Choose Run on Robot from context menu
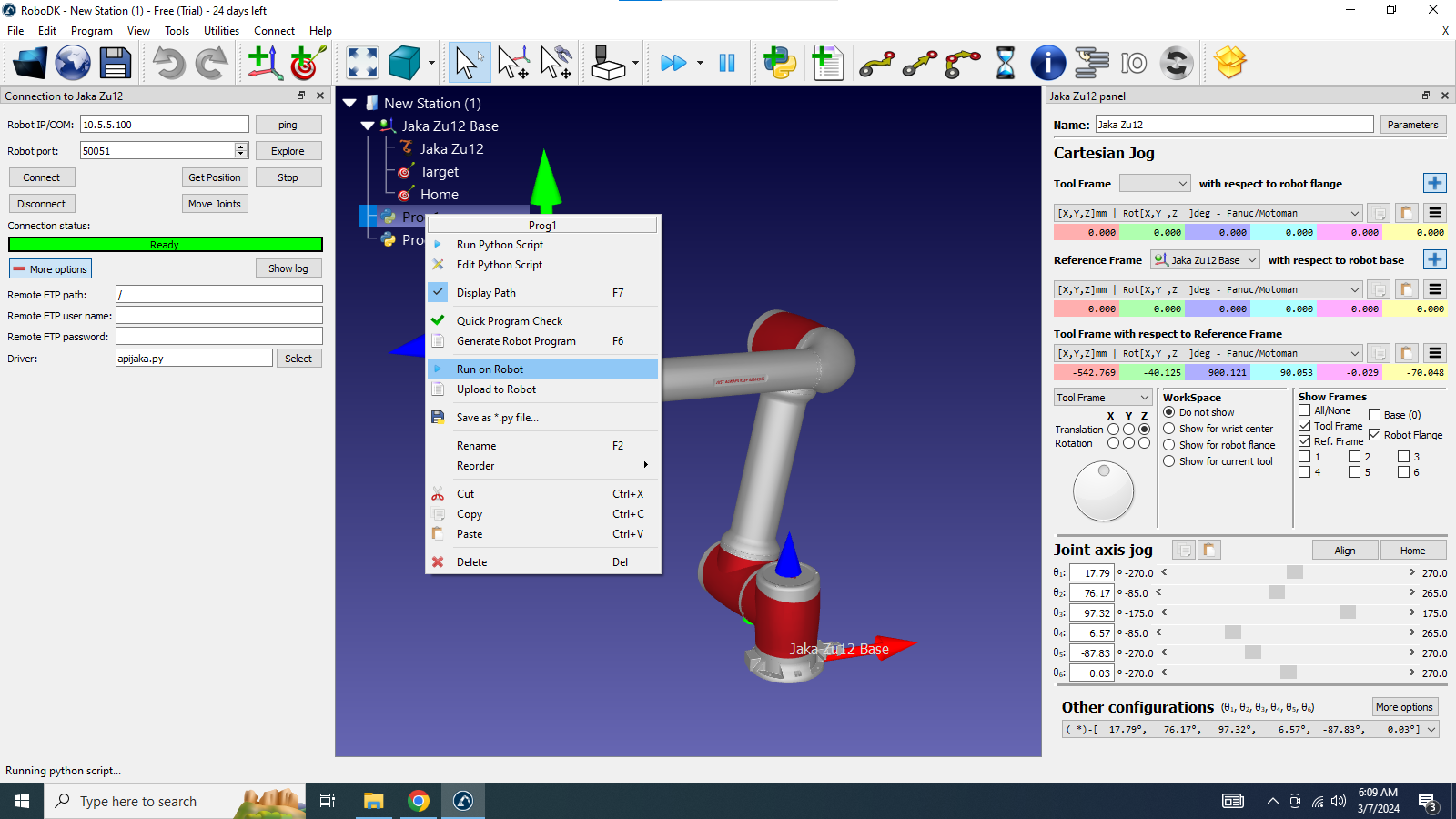Image resolution: width=1456 pixels, height=819 pixels. tap(490, 369)
